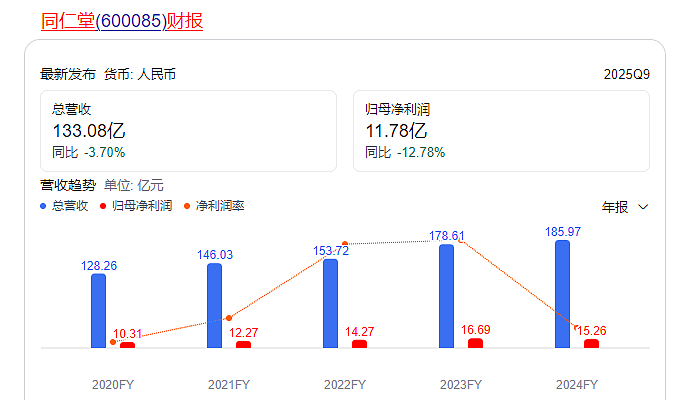Screen dimensions: 675x400
Task: Click the 2021FY axis label
Action: coord(229,384)
